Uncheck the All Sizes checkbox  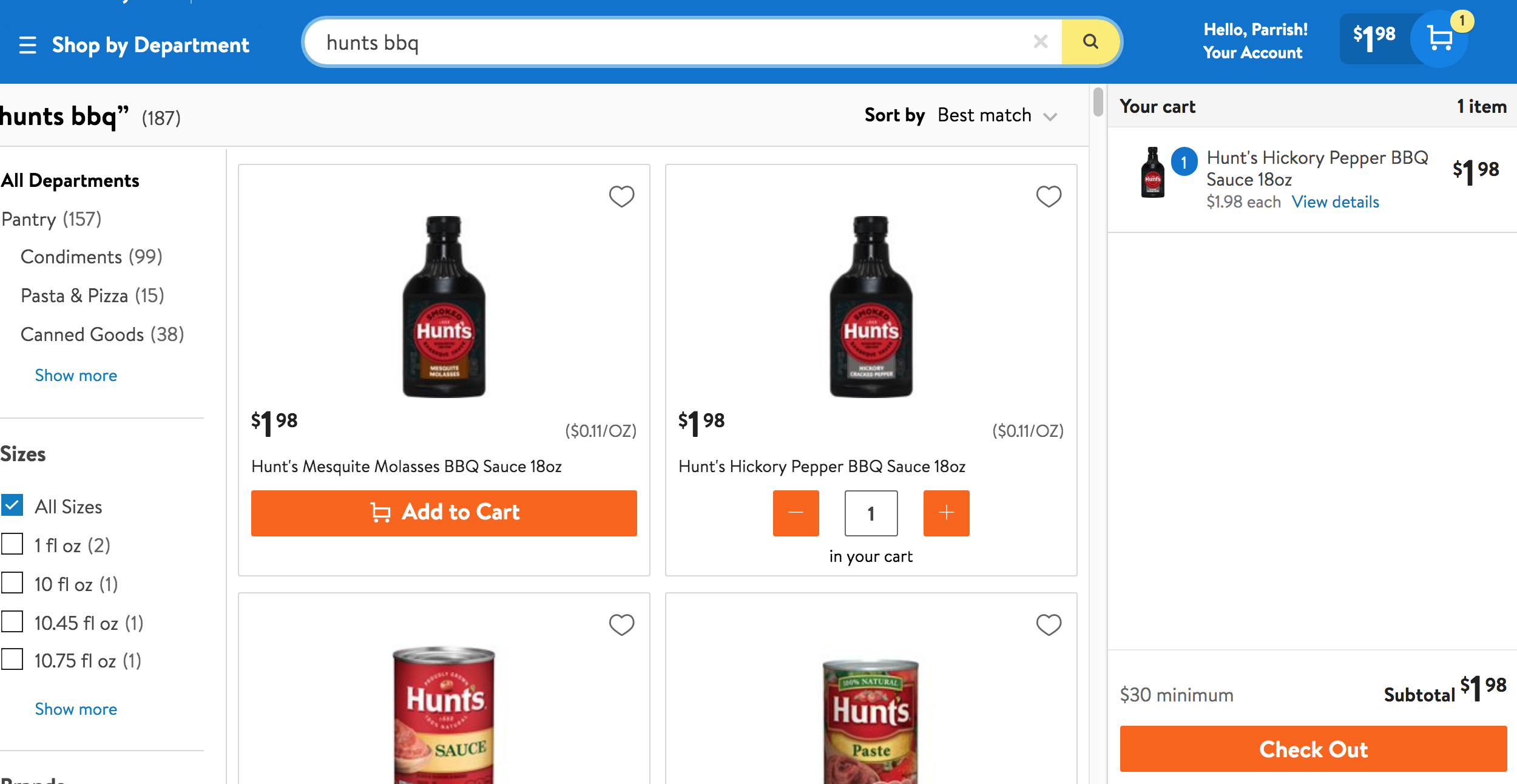point(13,505)
